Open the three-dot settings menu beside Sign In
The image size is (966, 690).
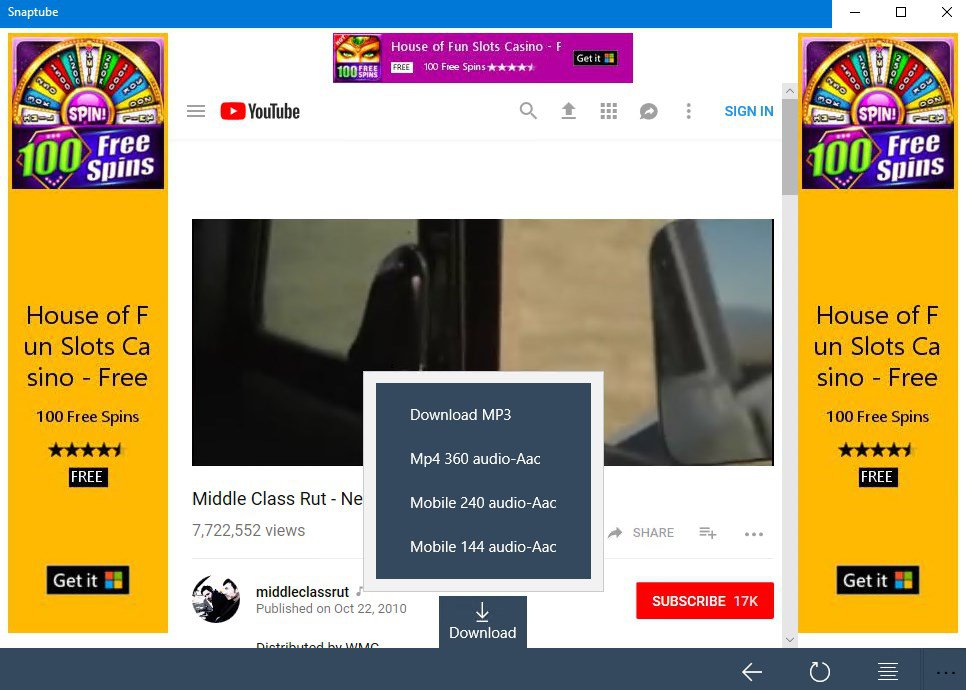click(689, 111)
